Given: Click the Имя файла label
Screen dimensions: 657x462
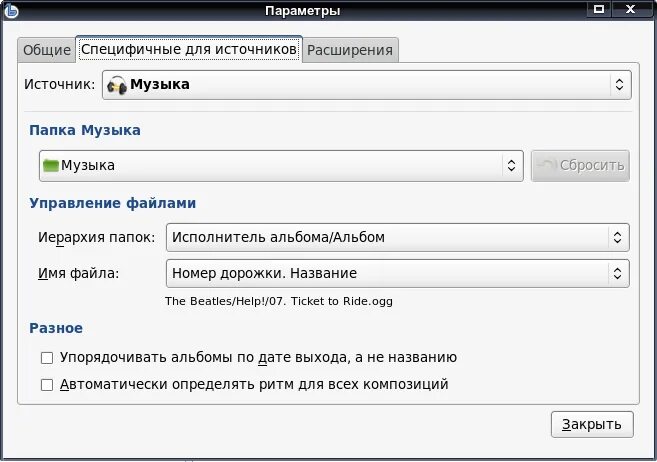Looking at the screenshot, I should 78,274.
